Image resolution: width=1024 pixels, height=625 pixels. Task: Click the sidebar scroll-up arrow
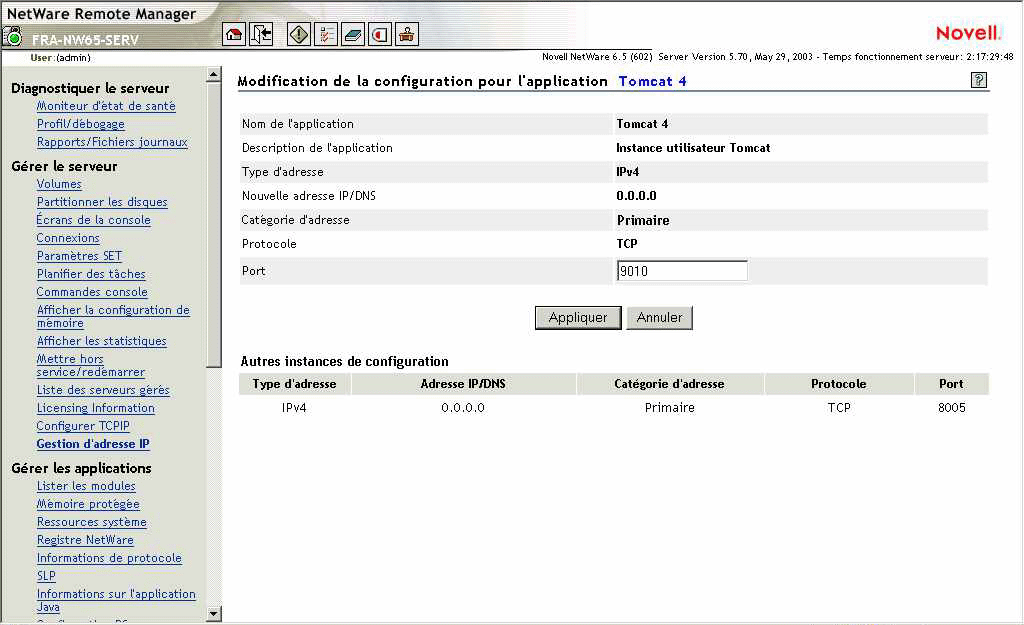pos(214,74)
